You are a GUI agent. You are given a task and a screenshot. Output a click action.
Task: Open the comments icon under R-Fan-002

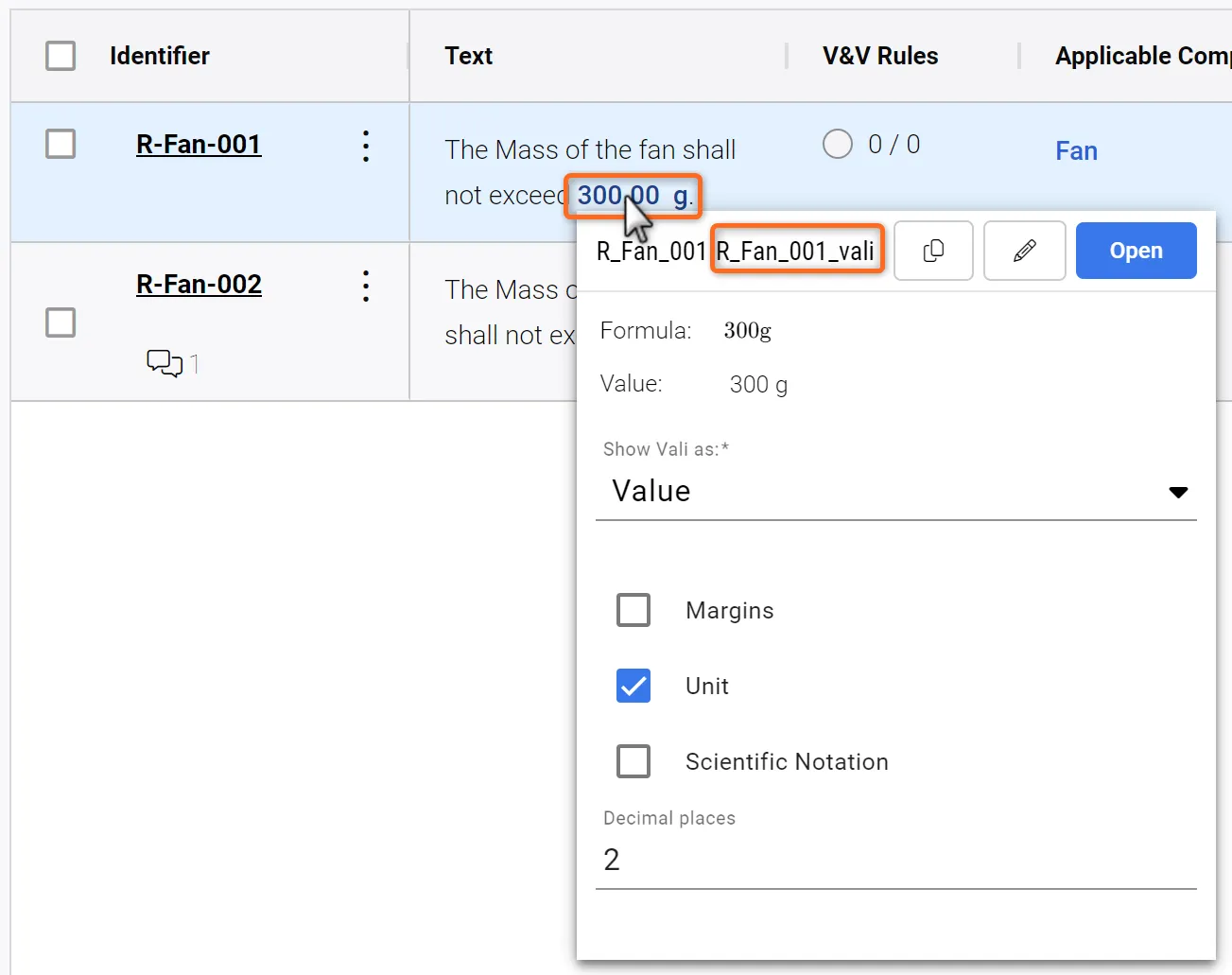click(165, 363)
